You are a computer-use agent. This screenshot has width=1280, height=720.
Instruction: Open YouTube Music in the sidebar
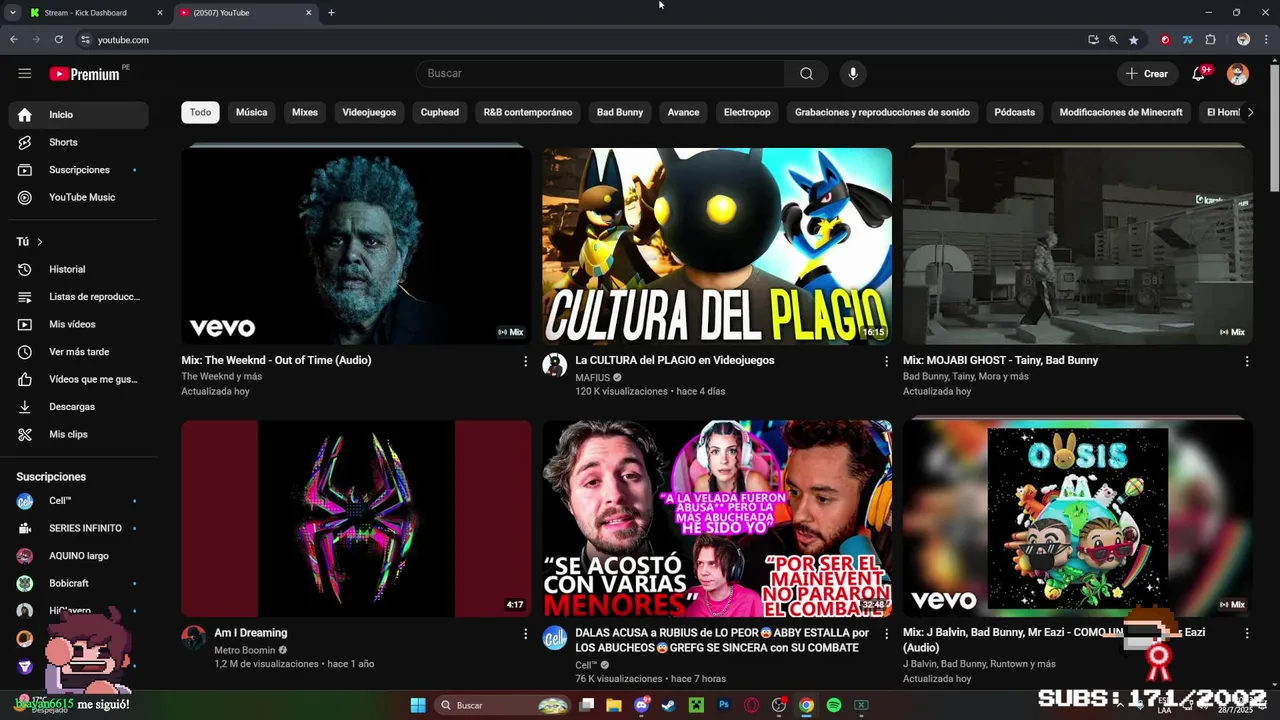[x=79, y=197]
